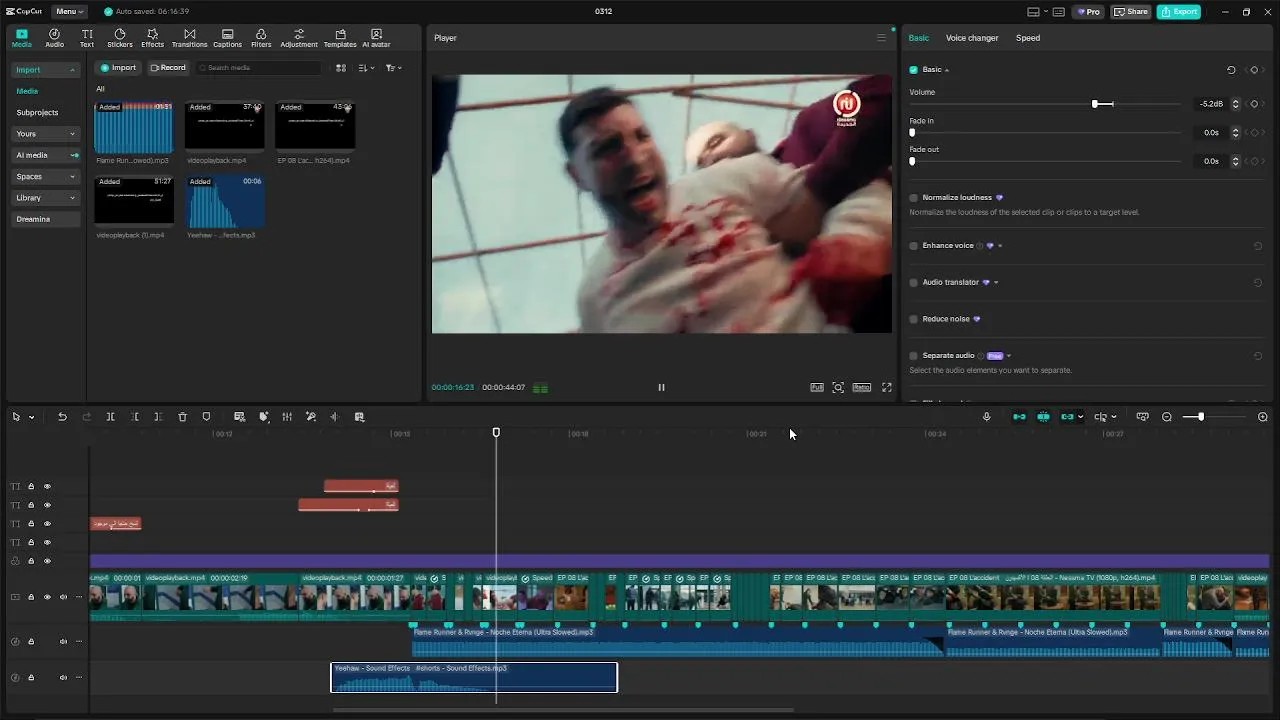
Task: Open the Captions panel icon
Action: click(227, 38)
